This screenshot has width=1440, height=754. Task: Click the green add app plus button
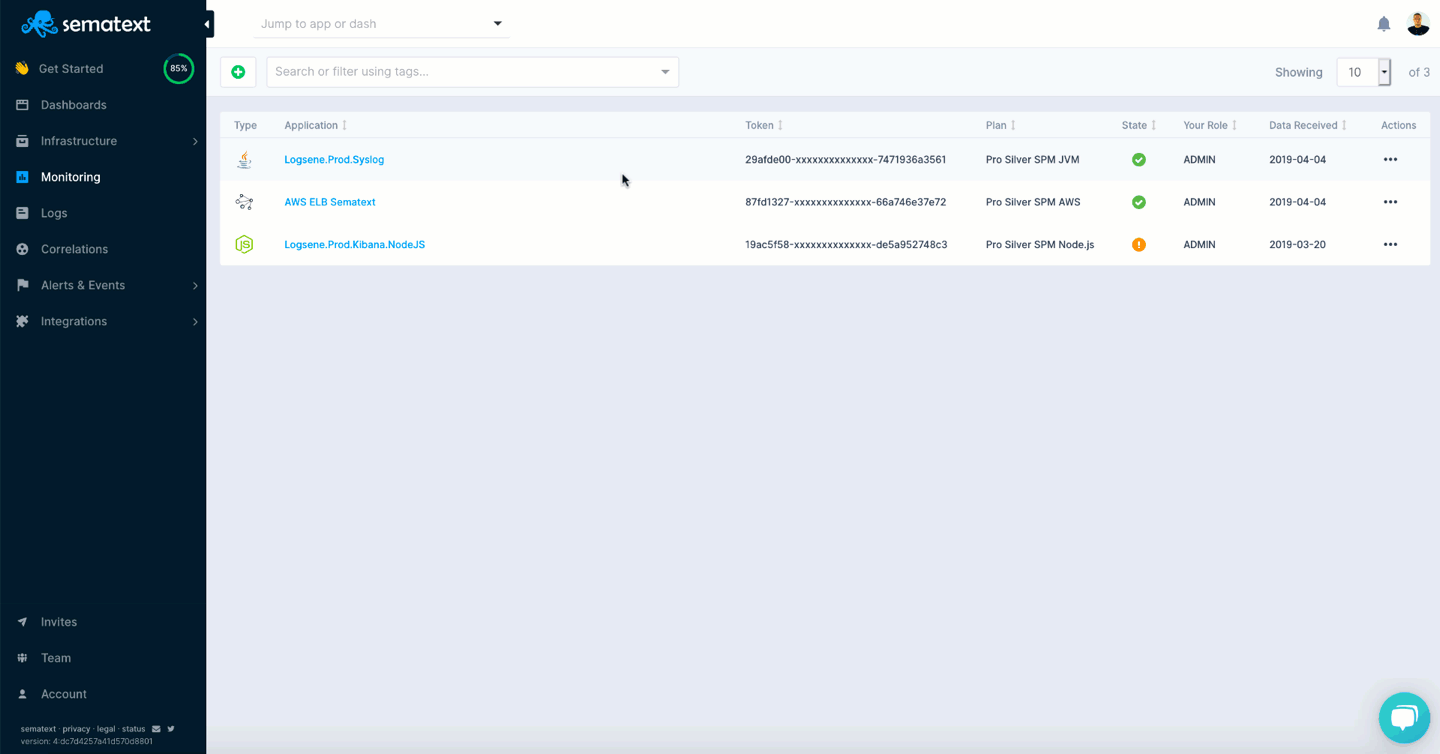coord(238,72)
